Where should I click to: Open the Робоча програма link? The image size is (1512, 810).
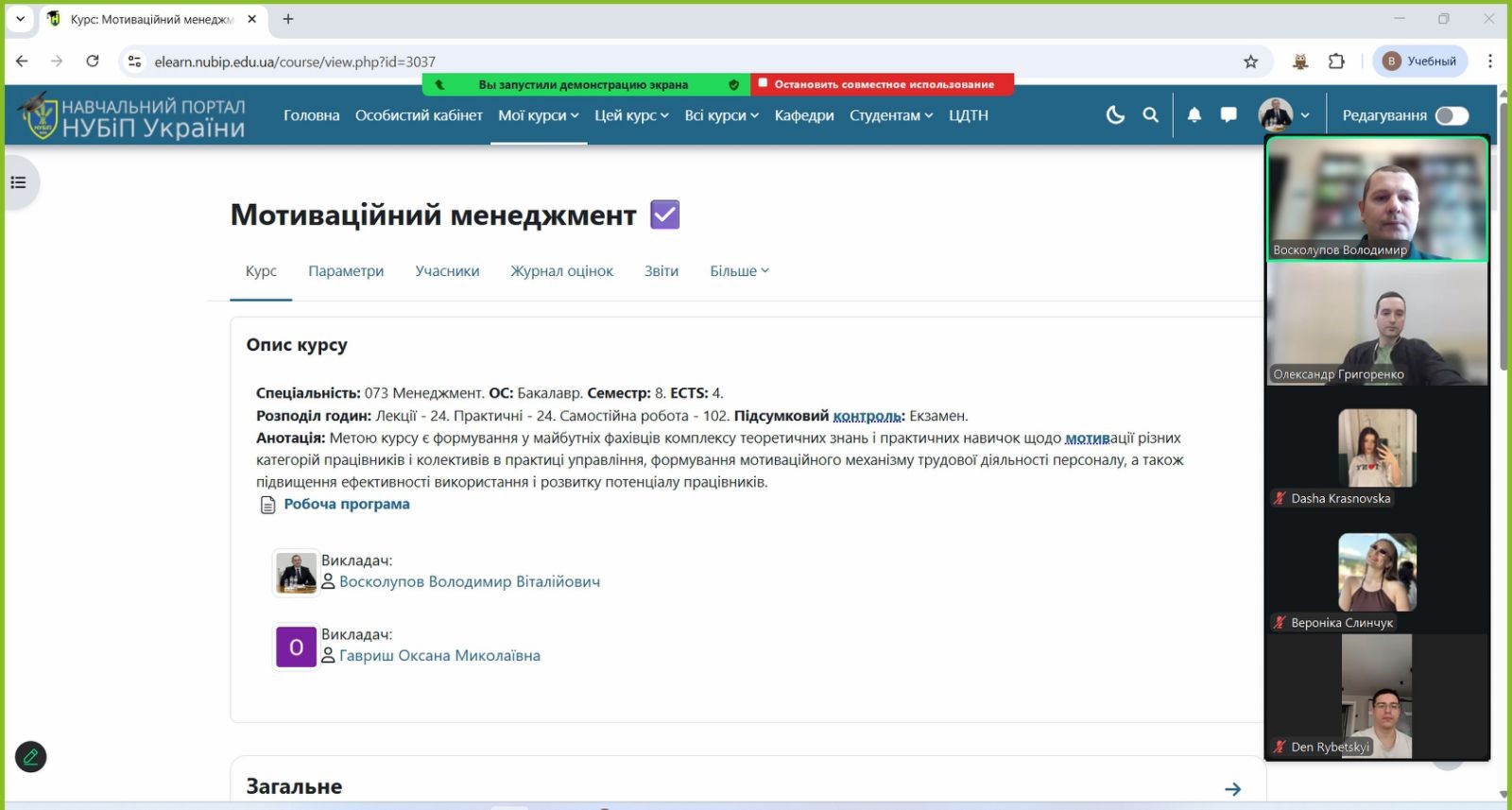[x=347, y=504]
